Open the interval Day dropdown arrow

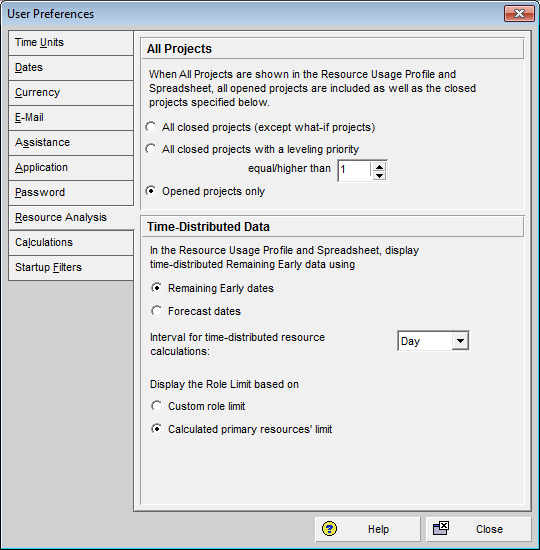pos(460,341)
